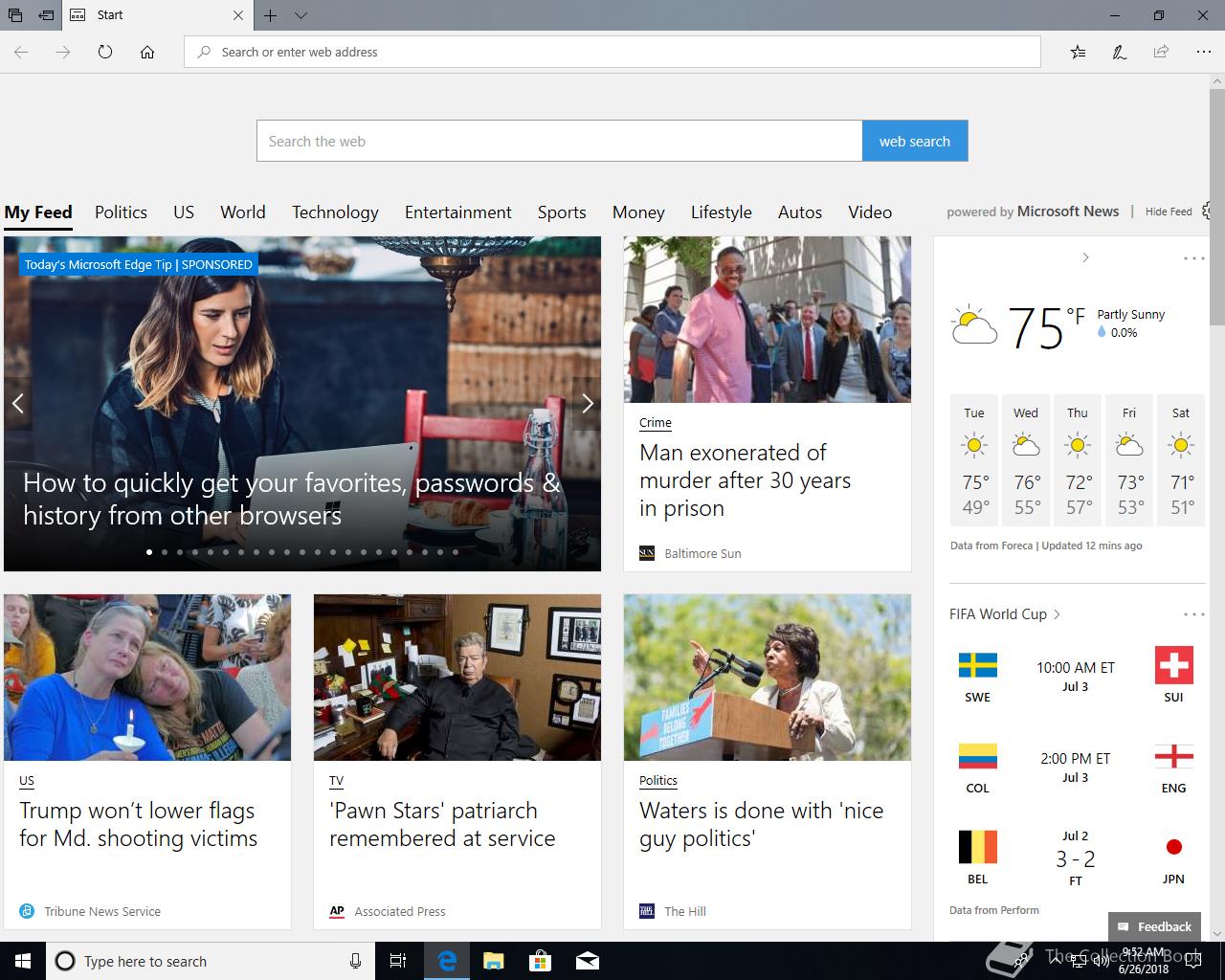Click Waters podium speech thumbnail
This screenshot has height=980, width=1225.
pos(768,678)
